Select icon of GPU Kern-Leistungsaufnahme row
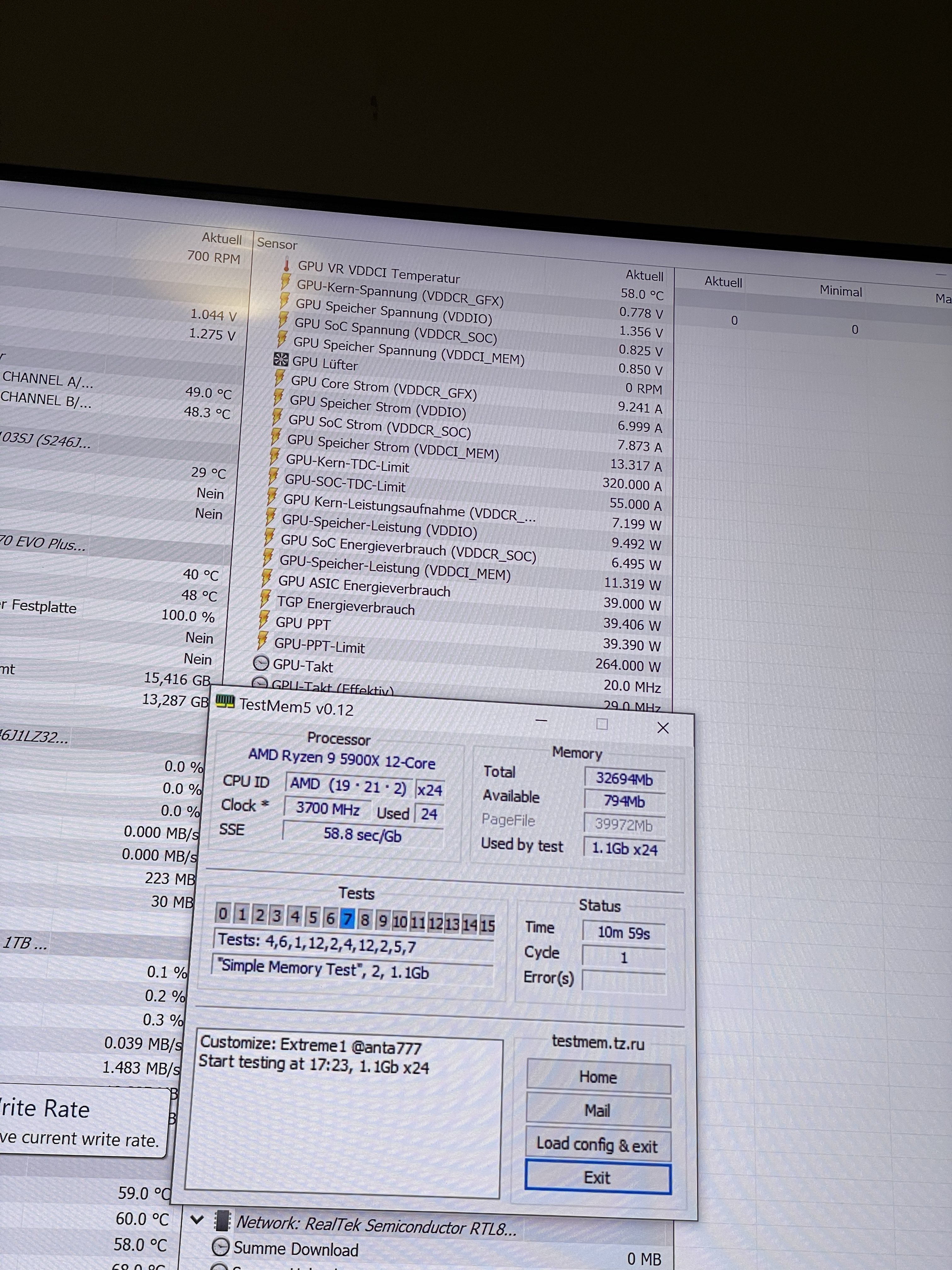Screen dimensions: 952x1270 [x=272, y=497]
